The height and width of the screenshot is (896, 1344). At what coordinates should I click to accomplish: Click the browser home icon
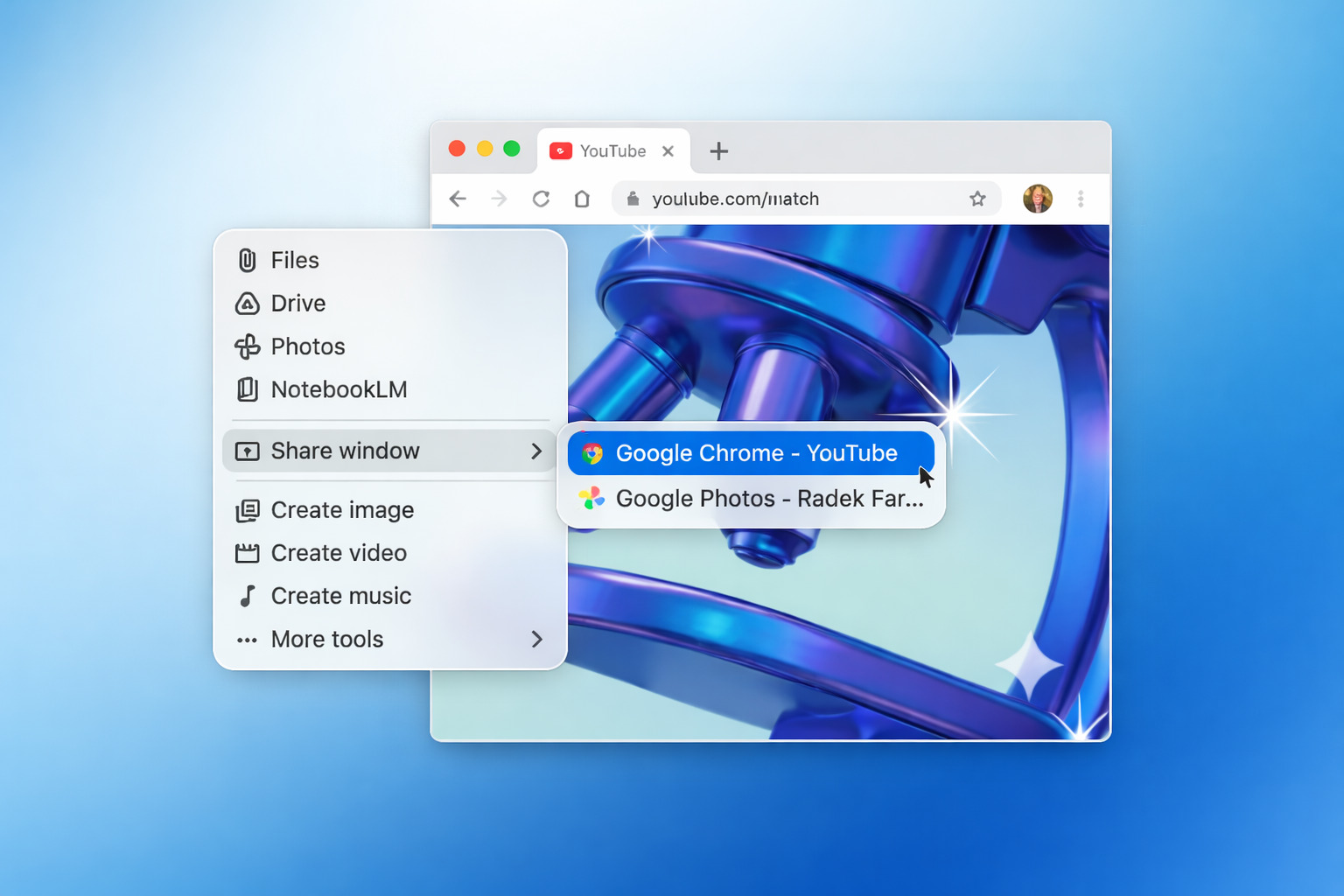[582, 199]
